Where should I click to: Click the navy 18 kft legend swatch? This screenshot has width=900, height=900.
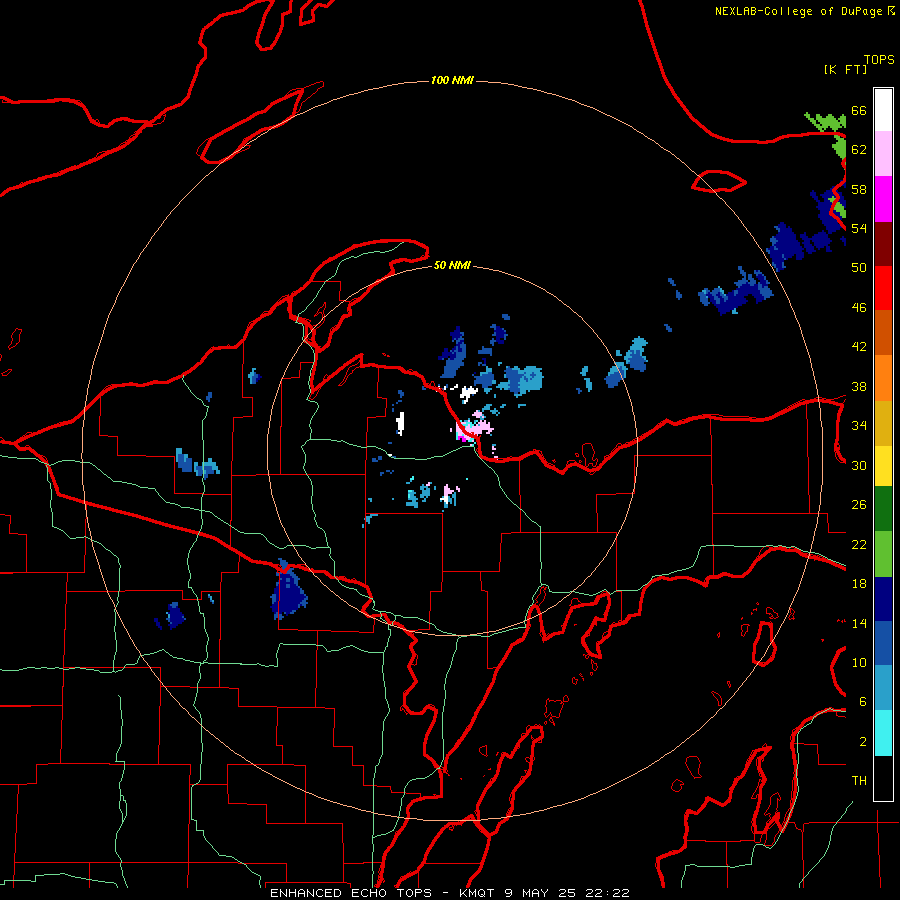click(x=883, y=599)
